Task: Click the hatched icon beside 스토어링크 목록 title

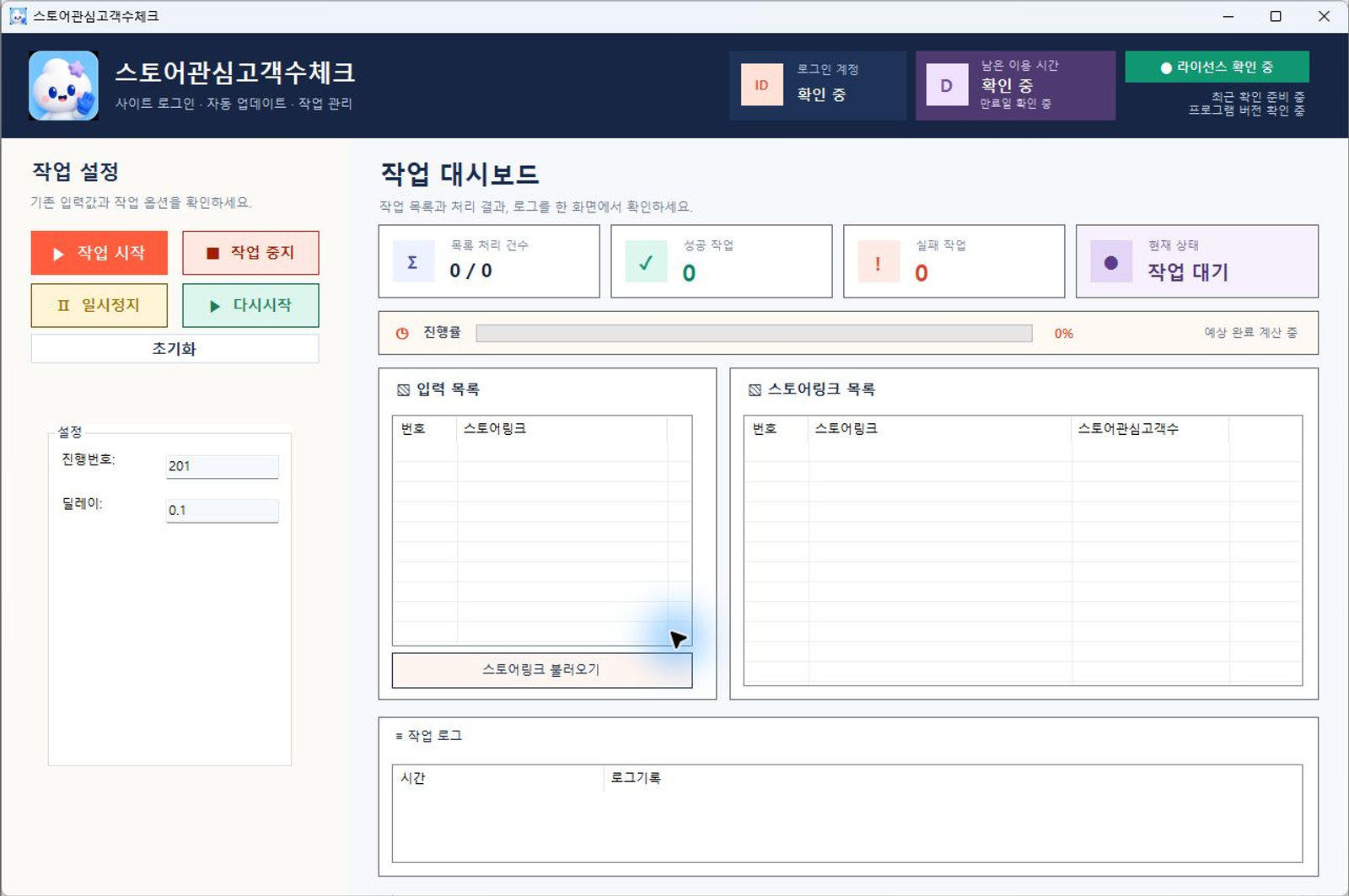Action: pos(755,389)
